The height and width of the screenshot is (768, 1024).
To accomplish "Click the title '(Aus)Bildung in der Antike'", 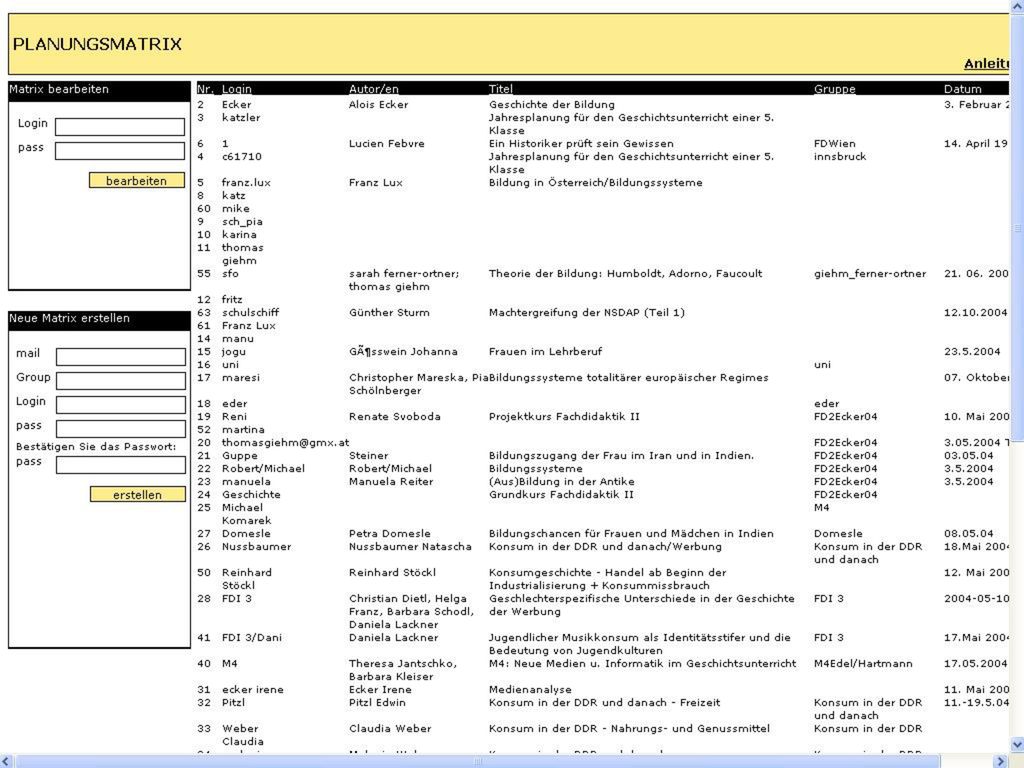I will point(562,482).
